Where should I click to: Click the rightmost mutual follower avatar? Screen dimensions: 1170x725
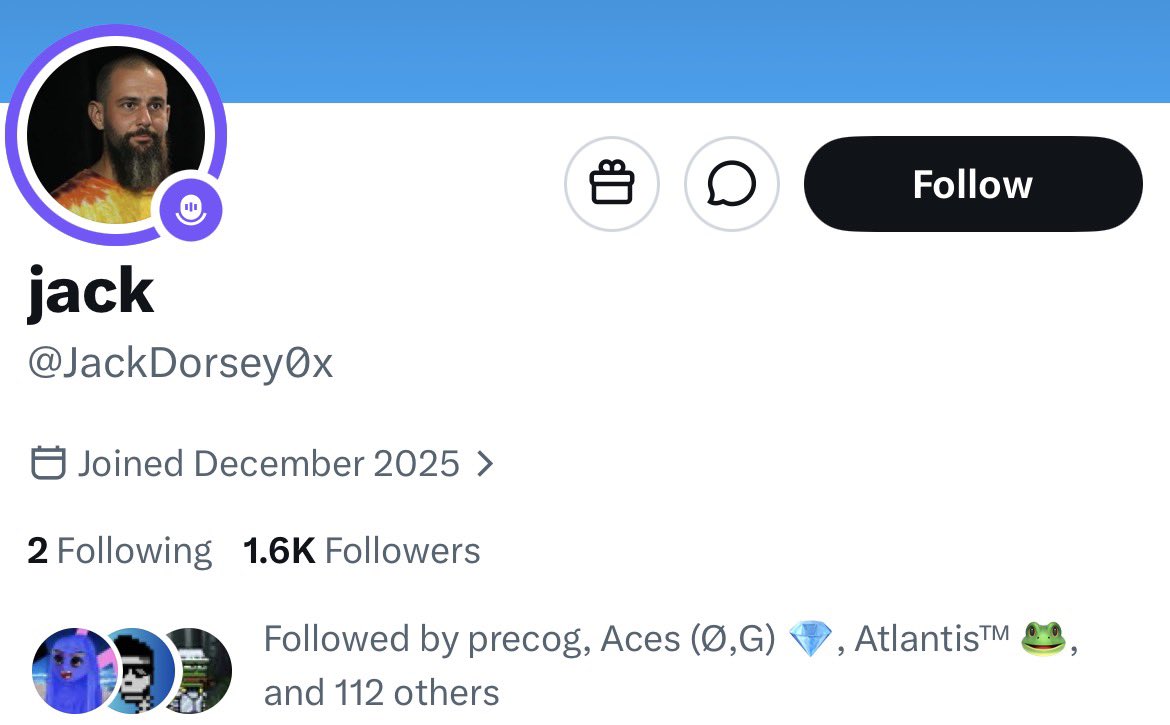[202, 670]
